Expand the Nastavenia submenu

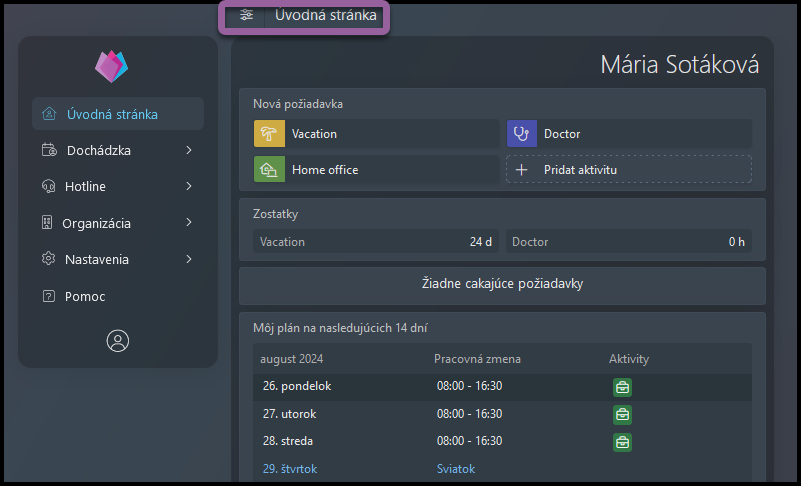(188, 260)
